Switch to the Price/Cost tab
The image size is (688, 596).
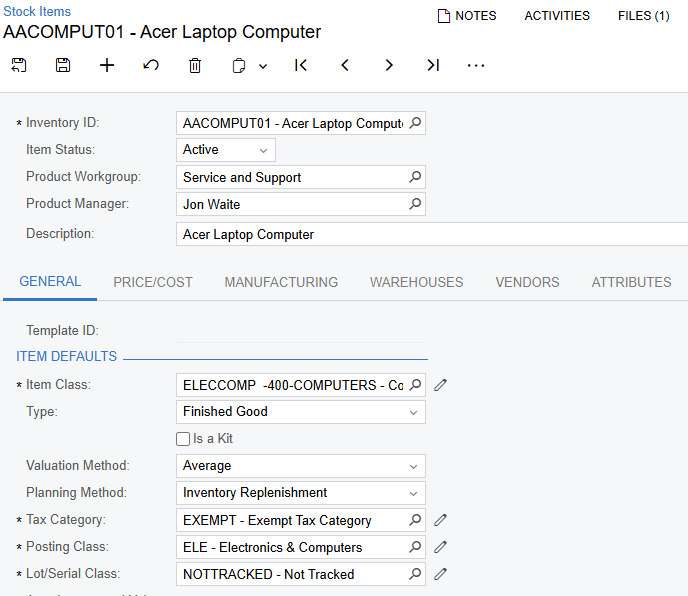(153, 282)
